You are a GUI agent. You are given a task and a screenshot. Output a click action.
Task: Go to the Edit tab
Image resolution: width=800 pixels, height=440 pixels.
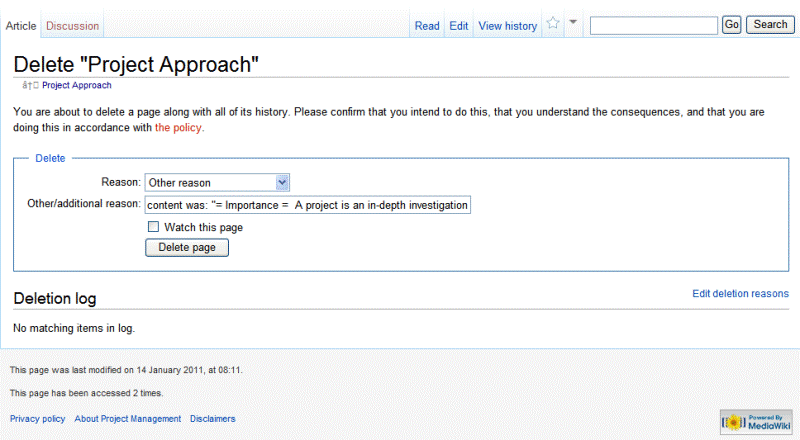pos(459,26)
